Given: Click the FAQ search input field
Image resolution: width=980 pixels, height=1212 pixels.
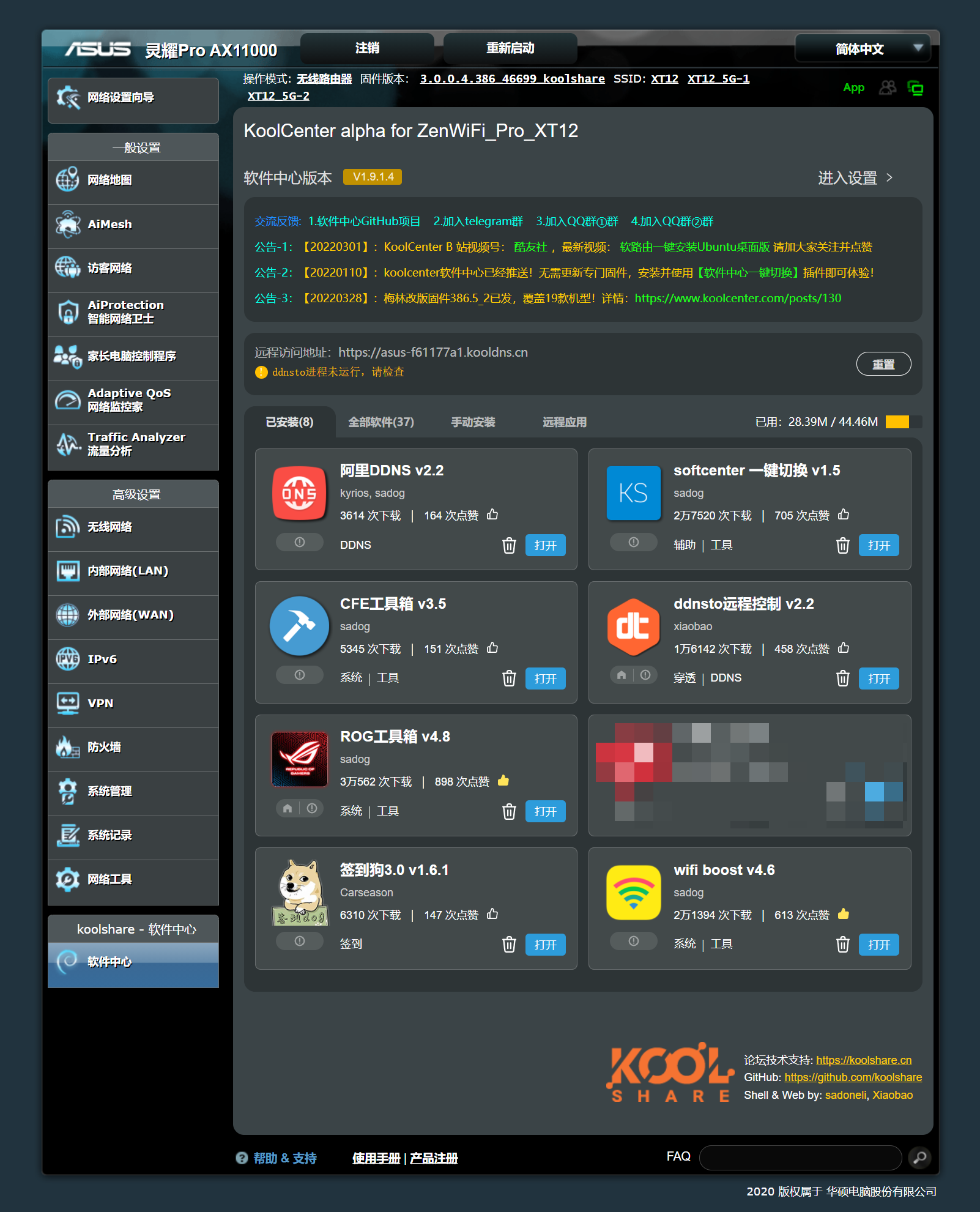Looking at the screenshot, I should pyautogui.click(x=800, y=1157).
